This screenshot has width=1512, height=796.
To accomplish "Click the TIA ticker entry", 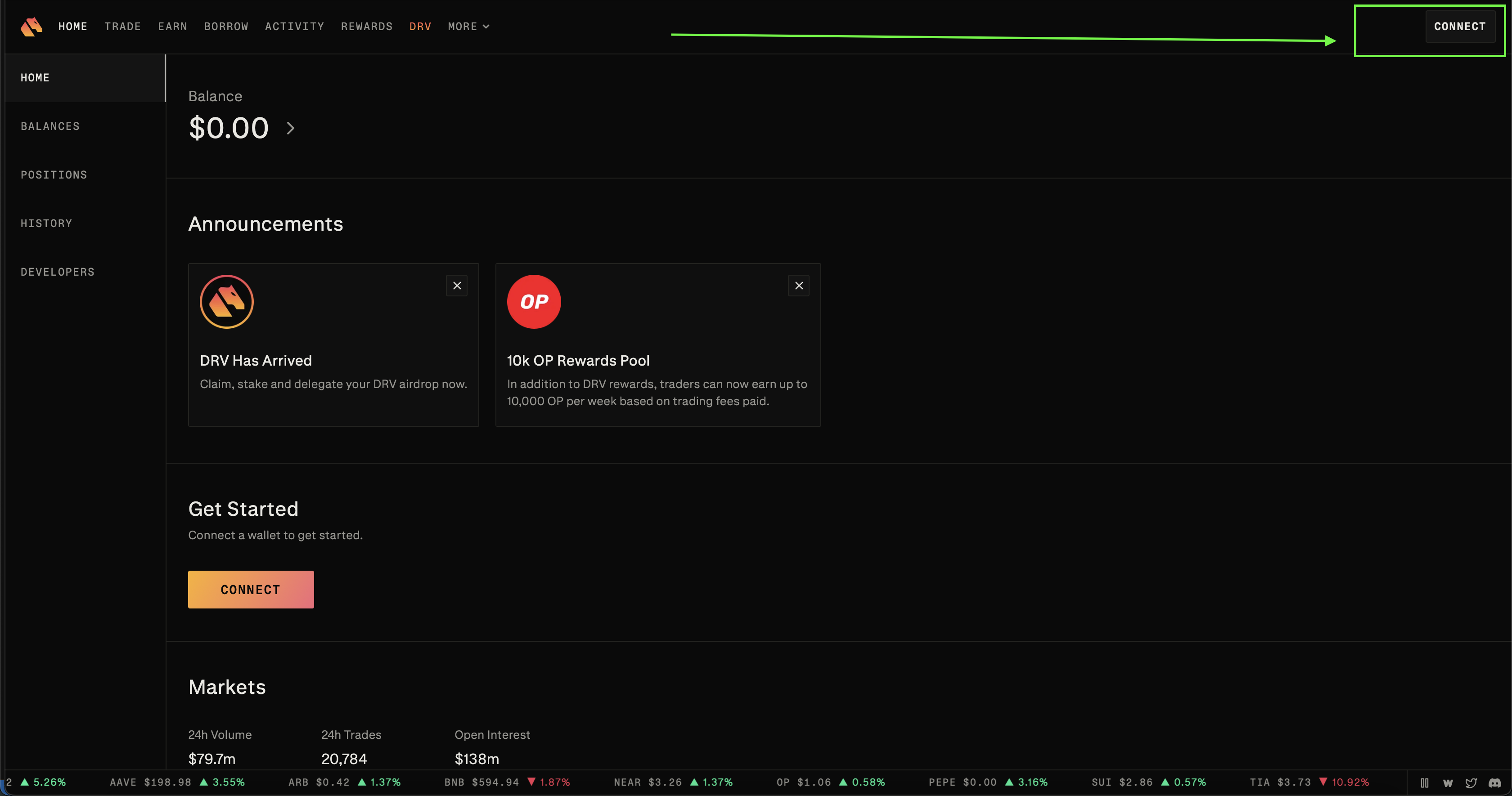I will click(x=1279, y=782).
